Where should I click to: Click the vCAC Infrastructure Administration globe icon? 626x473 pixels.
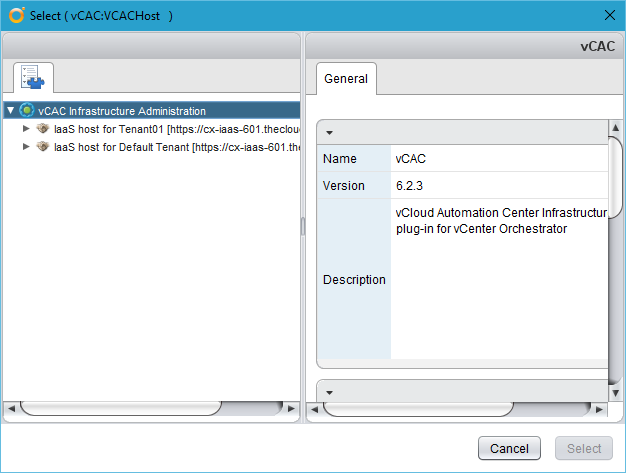[27, 111]
